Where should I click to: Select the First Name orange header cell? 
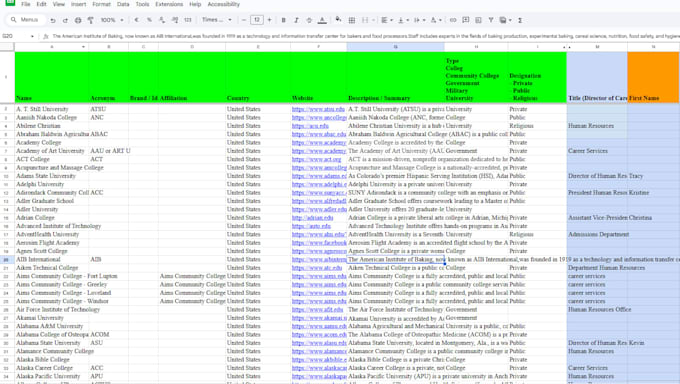tap(653, 77)
